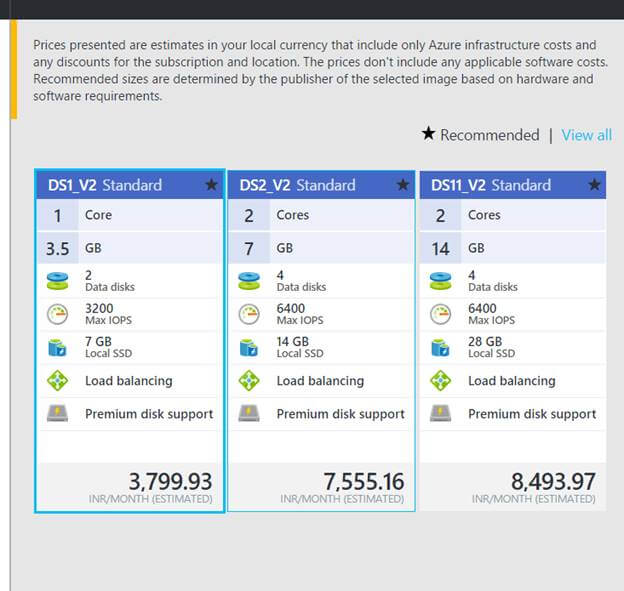Click the Max IOPS gauge icon in DS1_V2

(x=57, y=314)
